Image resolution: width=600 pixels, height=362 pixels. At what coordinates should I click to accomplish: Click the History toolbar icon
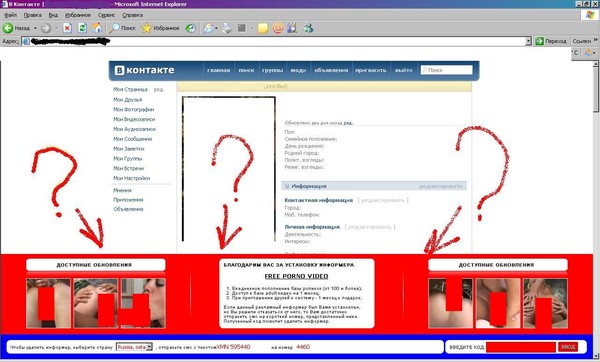(190, 28)
